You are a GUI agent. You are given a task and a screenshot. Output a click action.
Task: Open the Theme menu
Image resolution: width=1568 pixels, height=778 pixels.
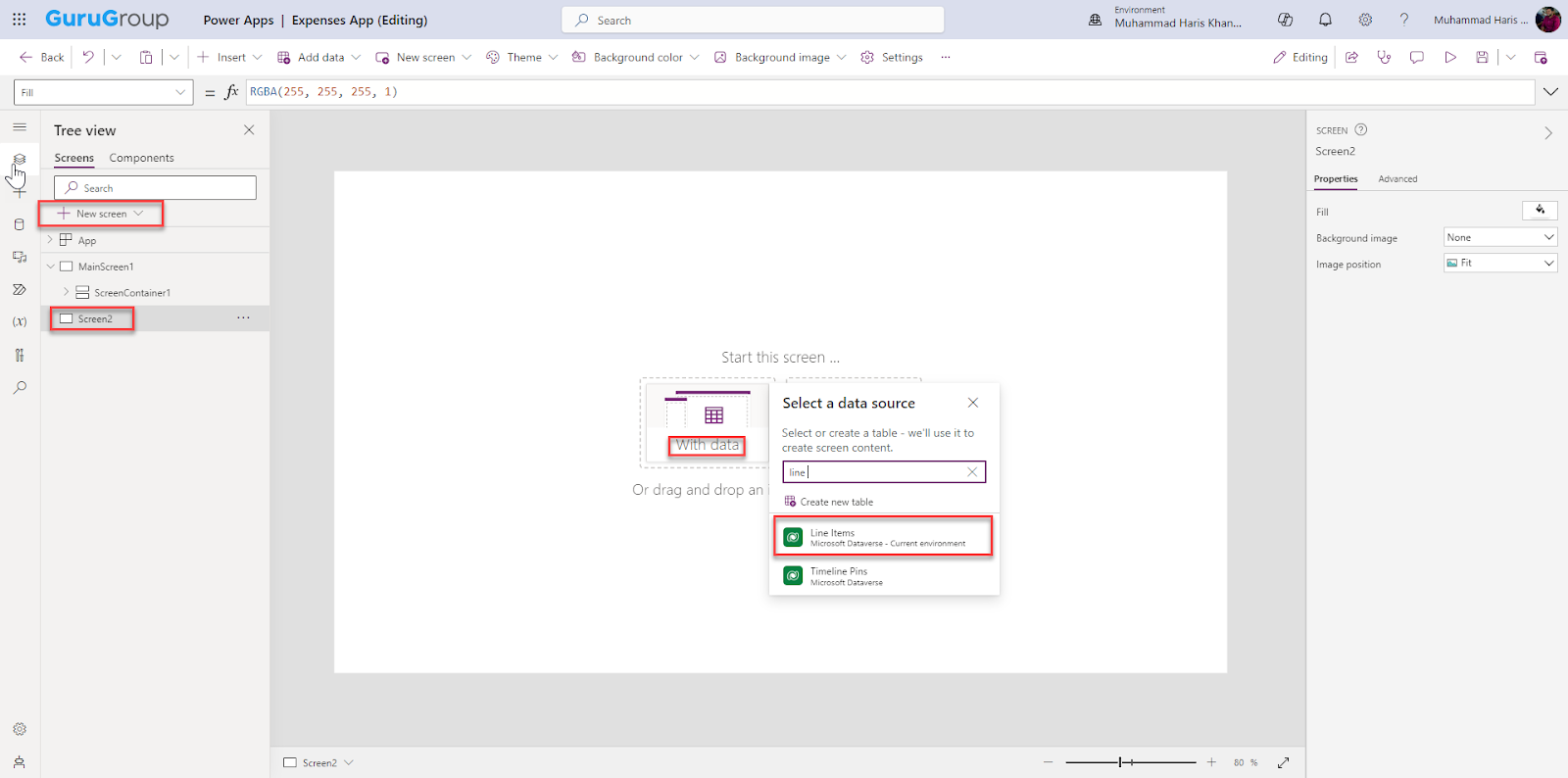[x=521, y=57]
